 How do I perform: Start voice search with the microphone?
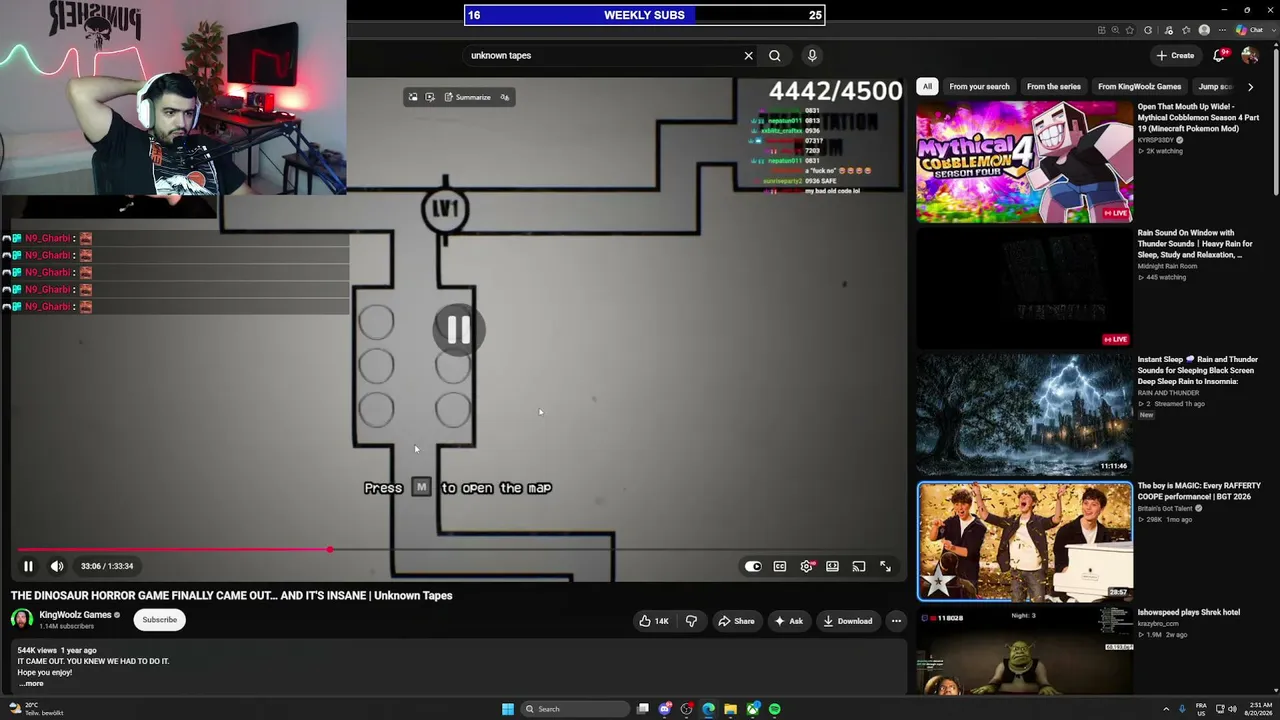click(812, 56)
